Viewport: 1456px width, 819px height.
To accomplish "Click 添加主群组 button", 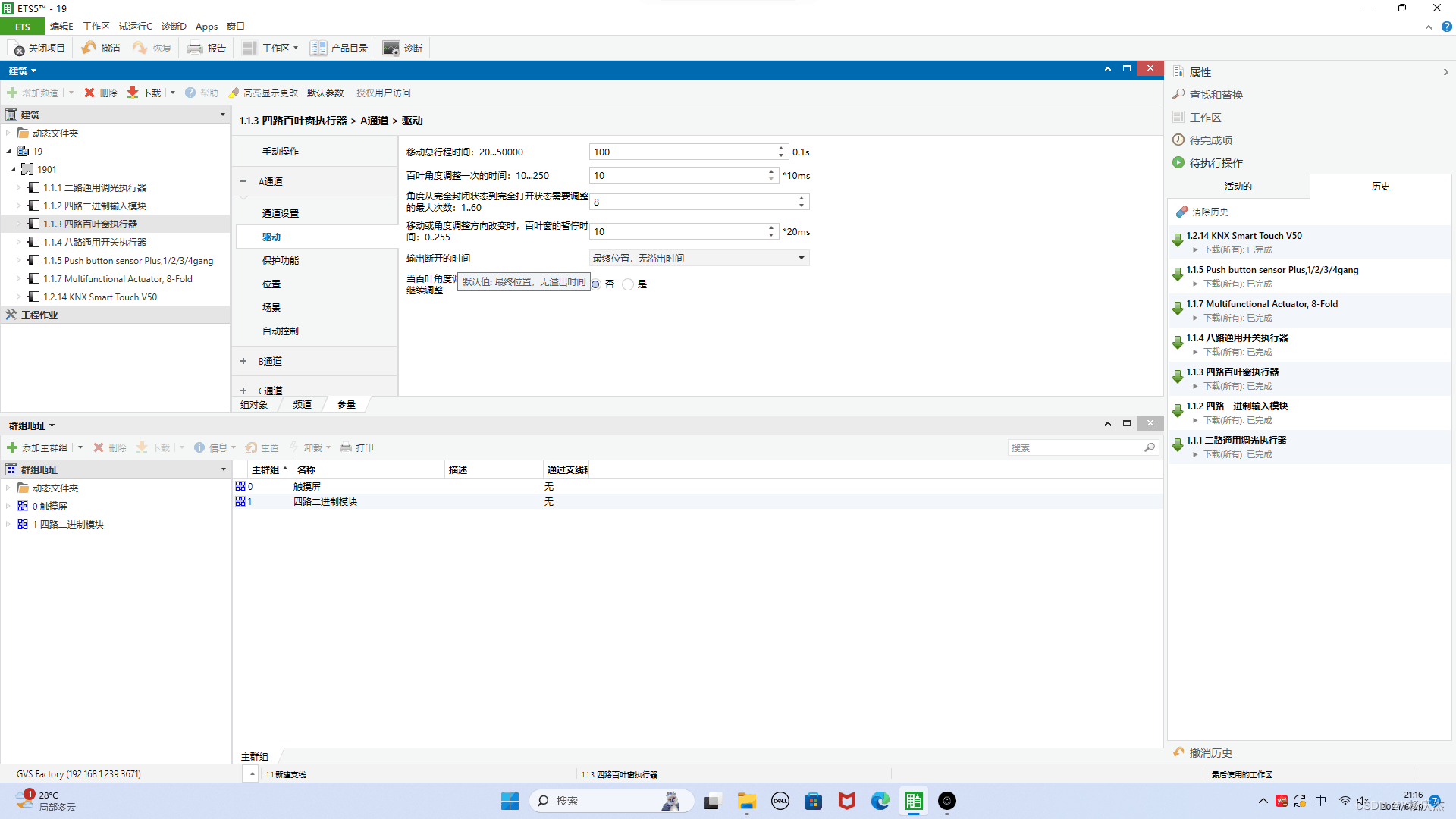I will [38, 447].
